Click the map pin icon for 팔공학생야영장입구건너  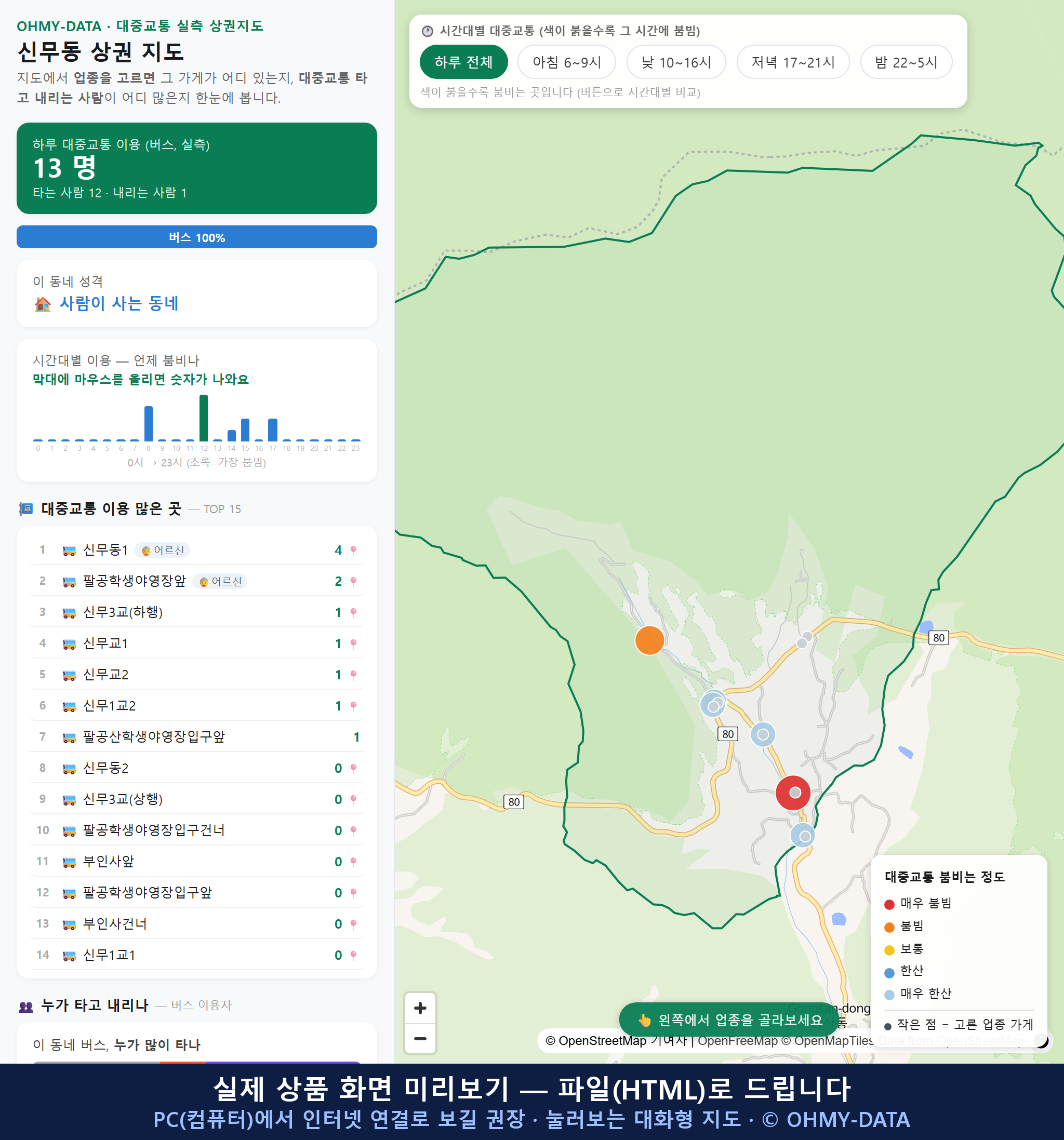pos(353,830)
